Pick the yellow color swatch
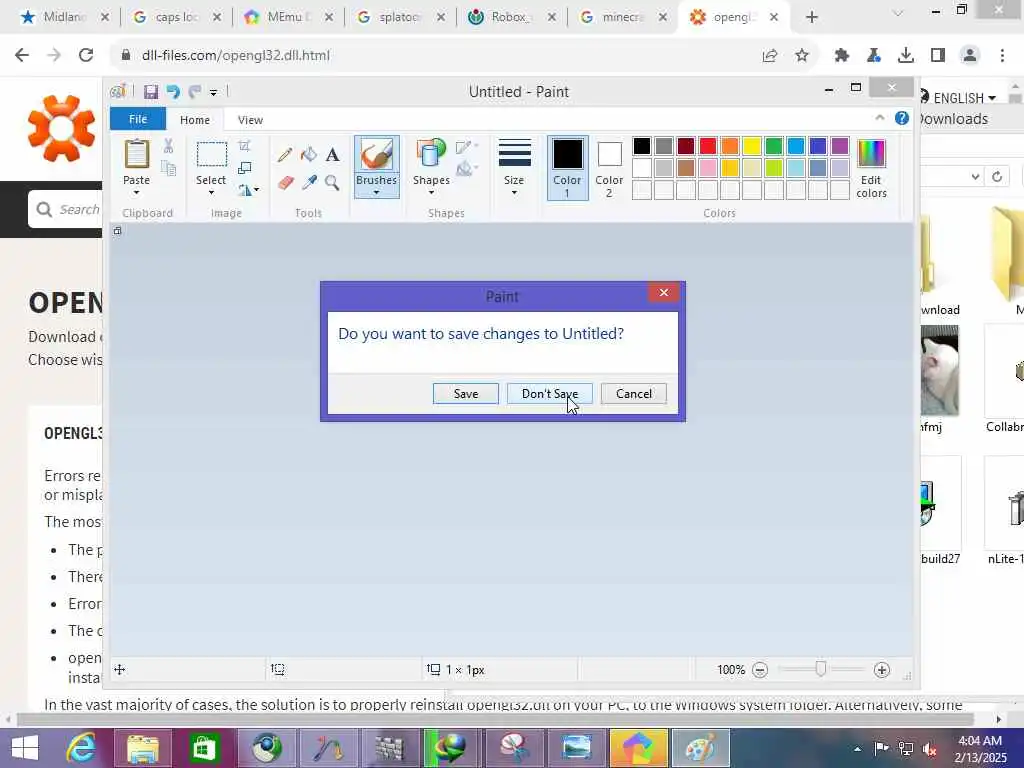Image resolution: width=1024 pixels, height=768 pixels. click(752, 146)
